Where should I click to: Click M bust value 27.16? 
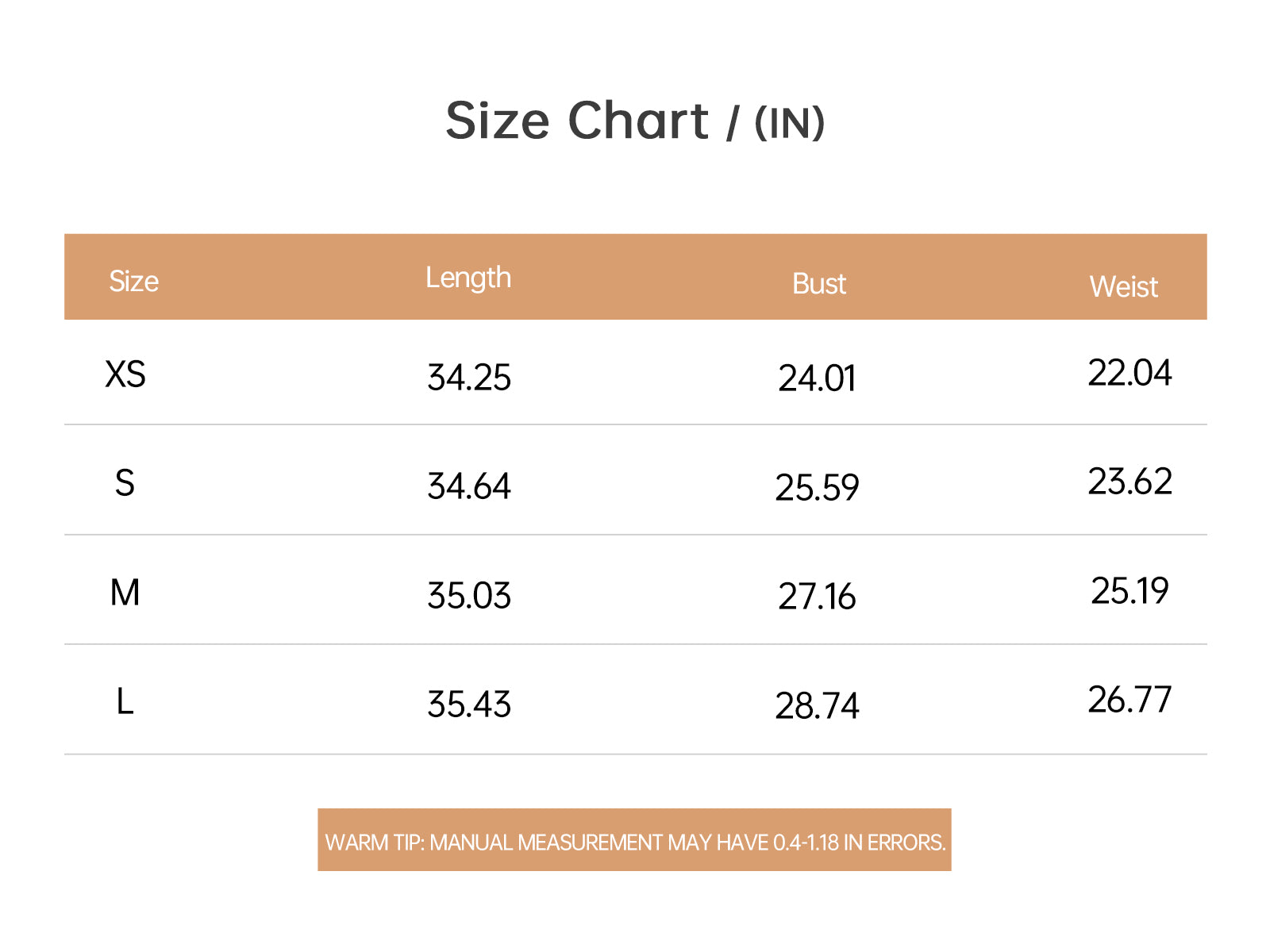(817, 597)
